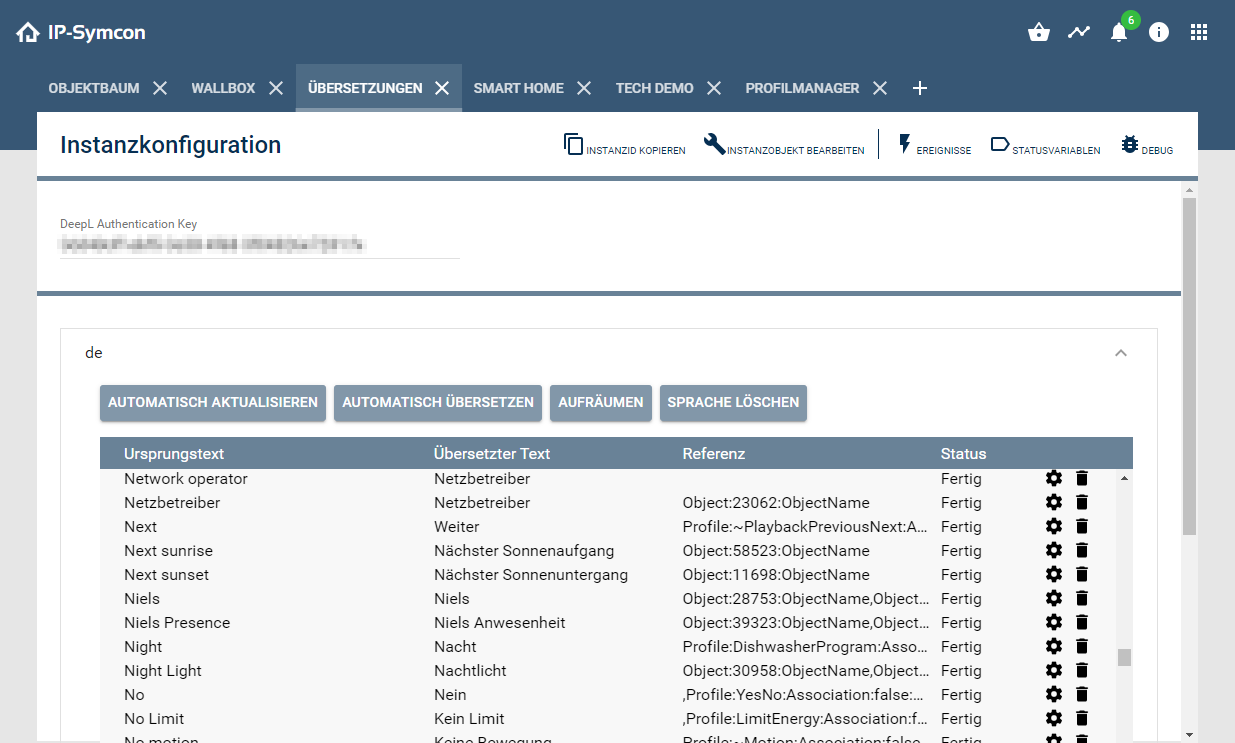1235x743 pixels.
Task: Open notifications via the bell icon
Action: tap(1118, 32)
